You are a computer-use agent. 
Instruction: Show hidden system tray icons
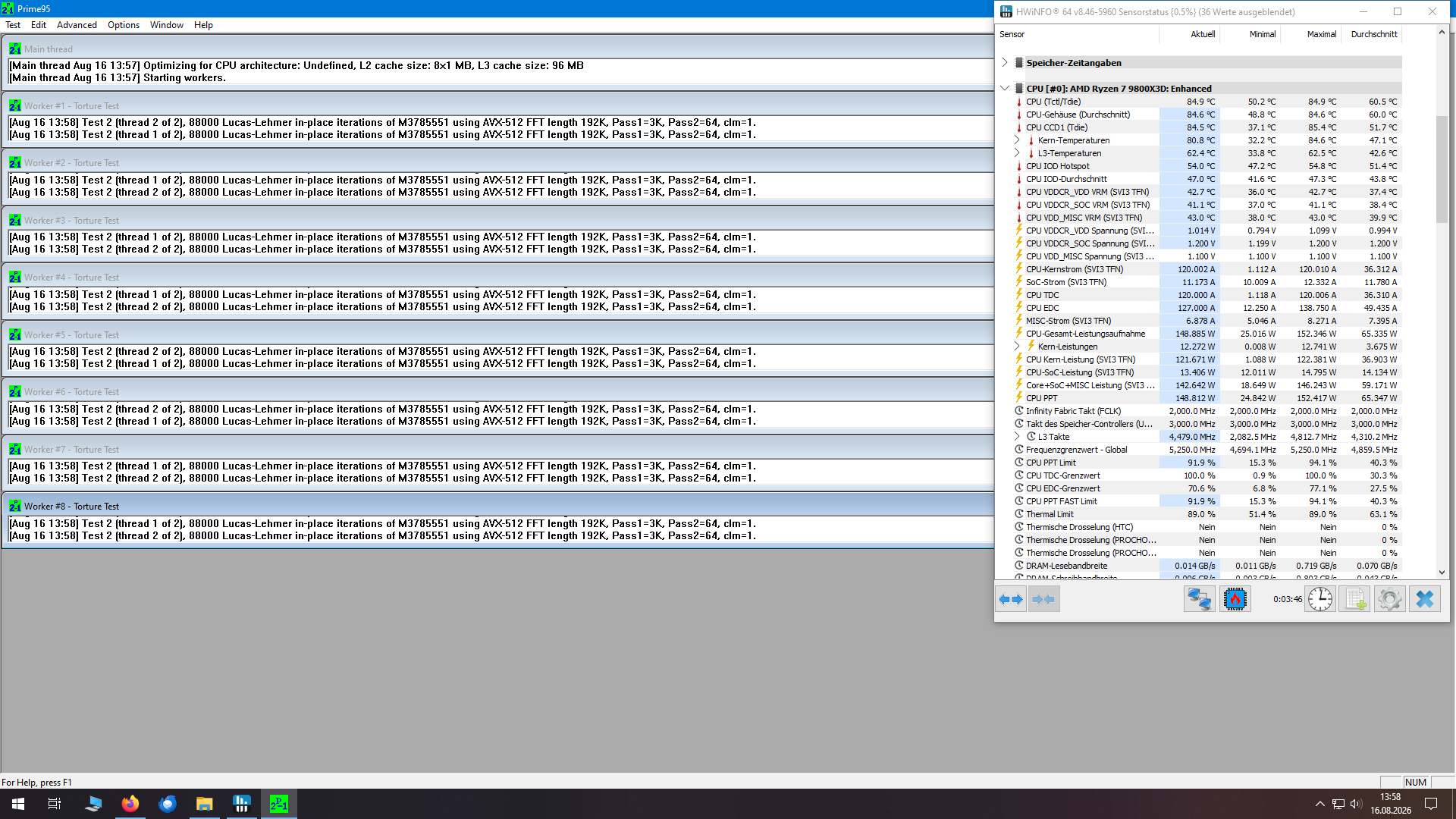coord(1320,804)
